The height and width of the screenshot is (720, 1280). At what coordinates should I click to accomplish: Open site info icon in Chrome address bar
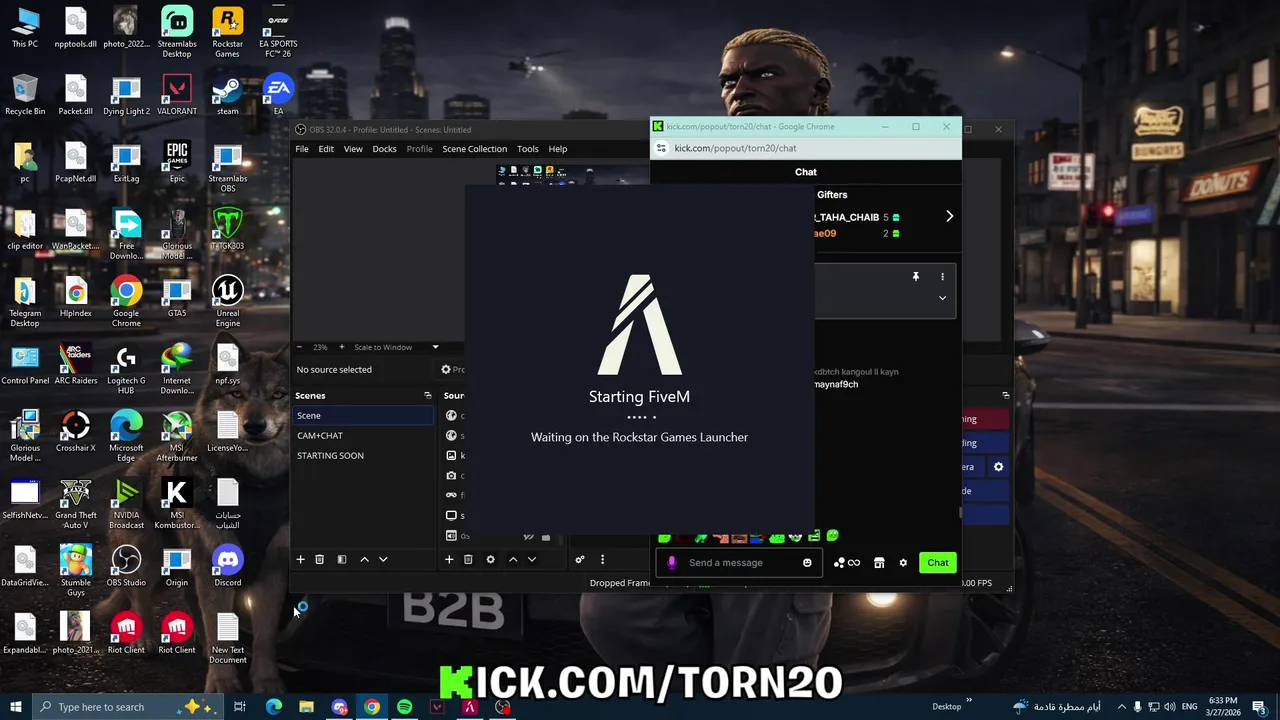tap(661, 148)
